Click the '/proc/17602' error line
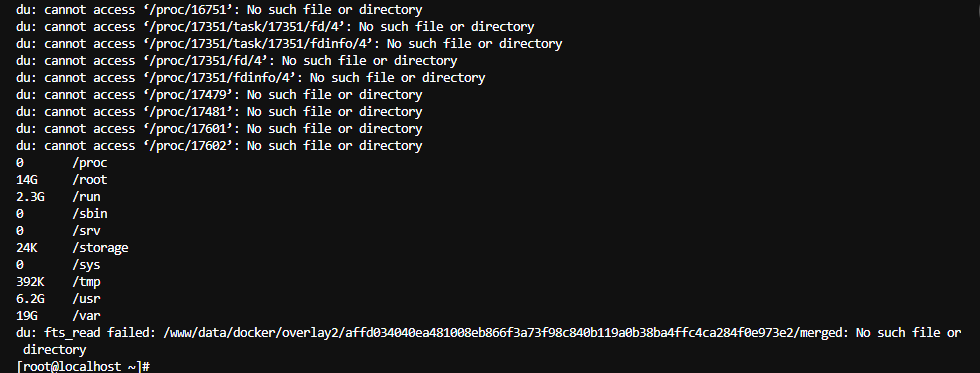The width and height of the screenshot is (980, 373). pos(219,146)
